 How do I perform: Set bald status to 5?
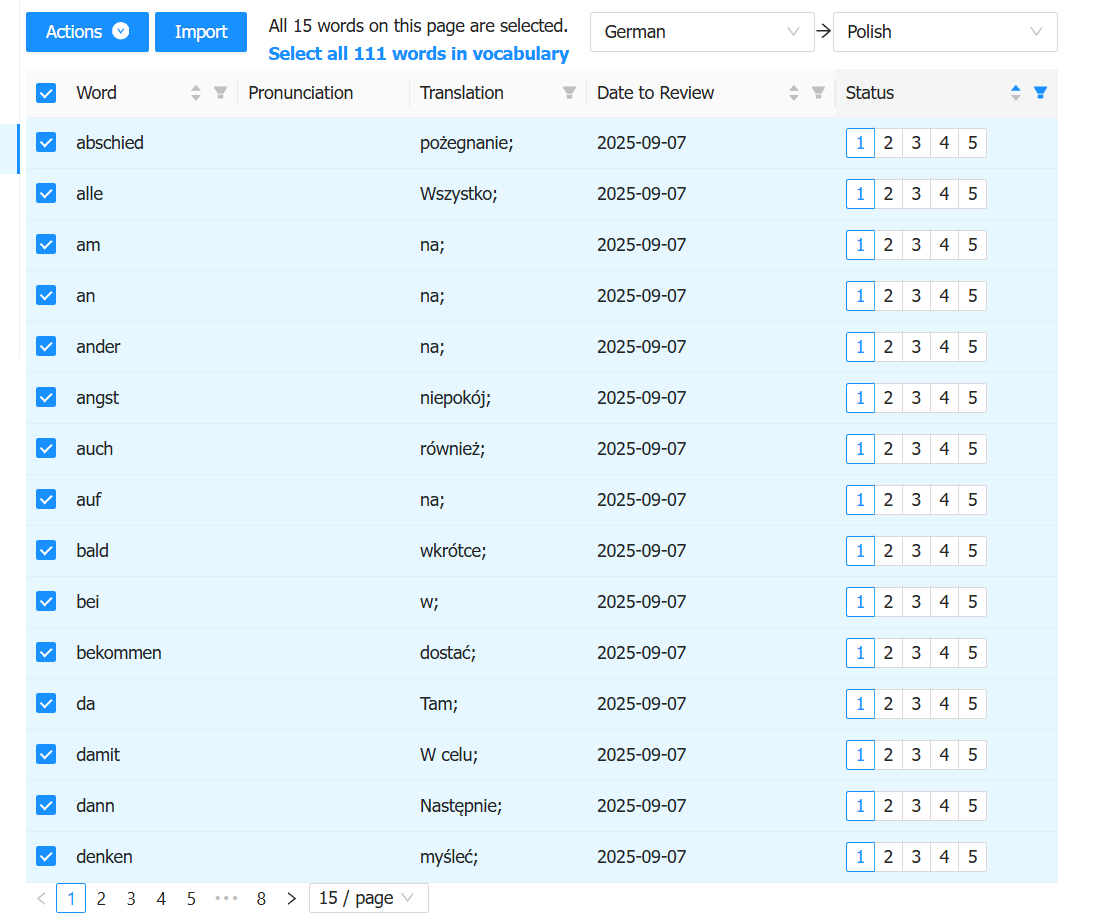972,550
